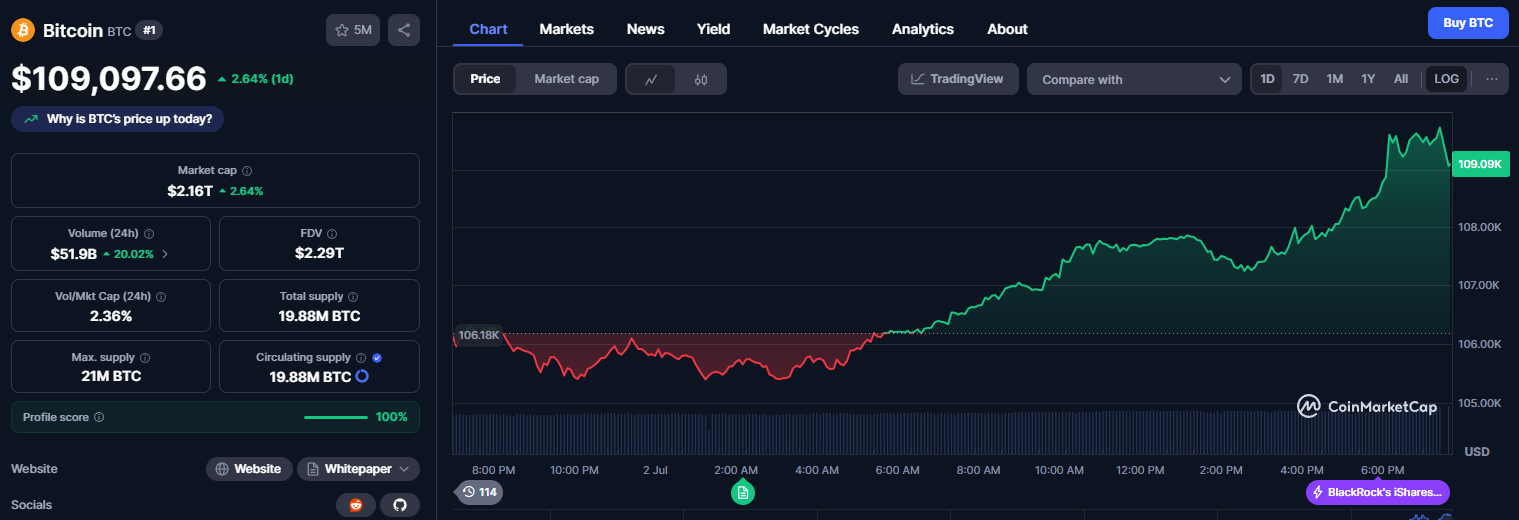The image size is (1519, 520).
Task: Set chart range to All
Action: [1401, 79]
